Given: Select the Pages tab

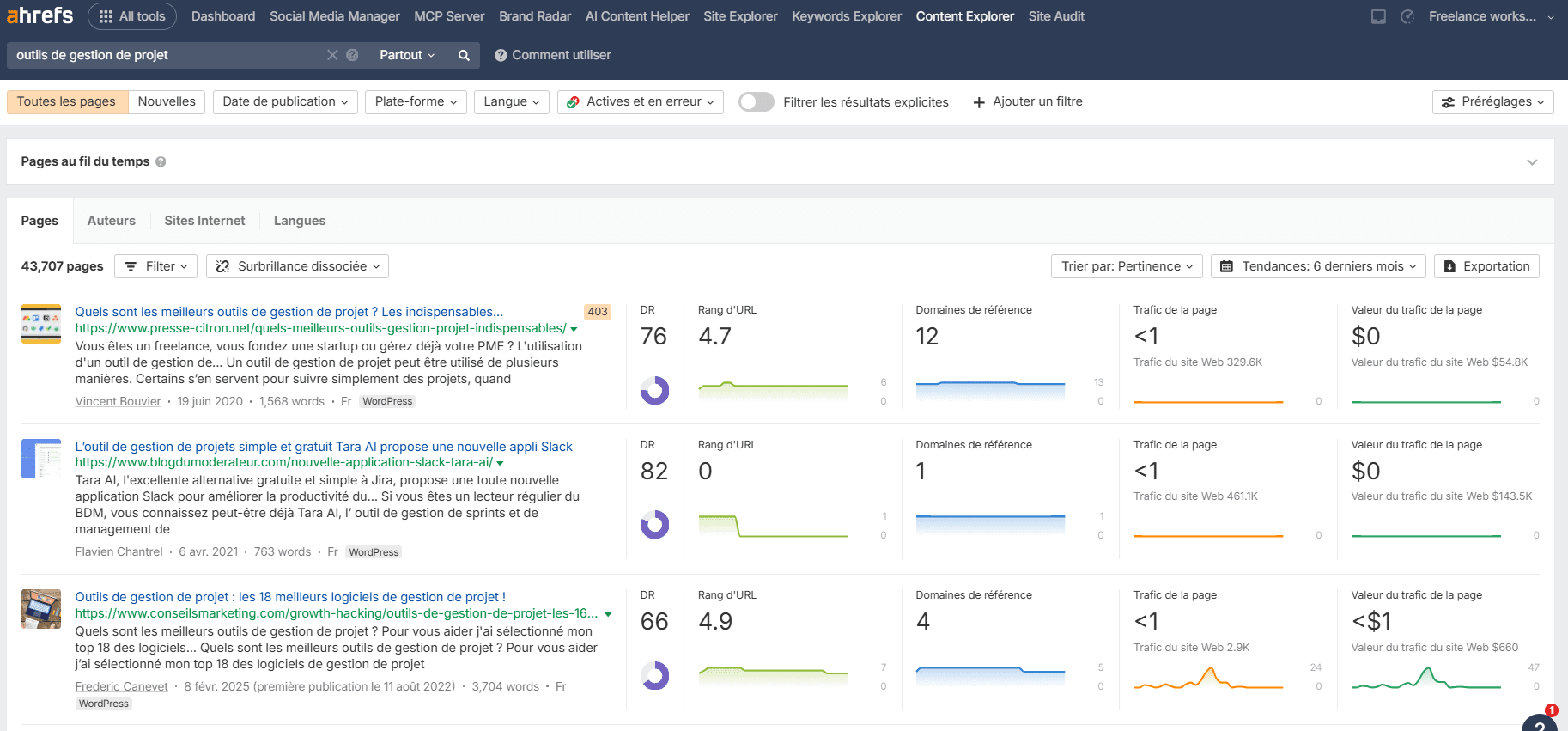Looking at the screenshot, I should click(x=40, y=221).
